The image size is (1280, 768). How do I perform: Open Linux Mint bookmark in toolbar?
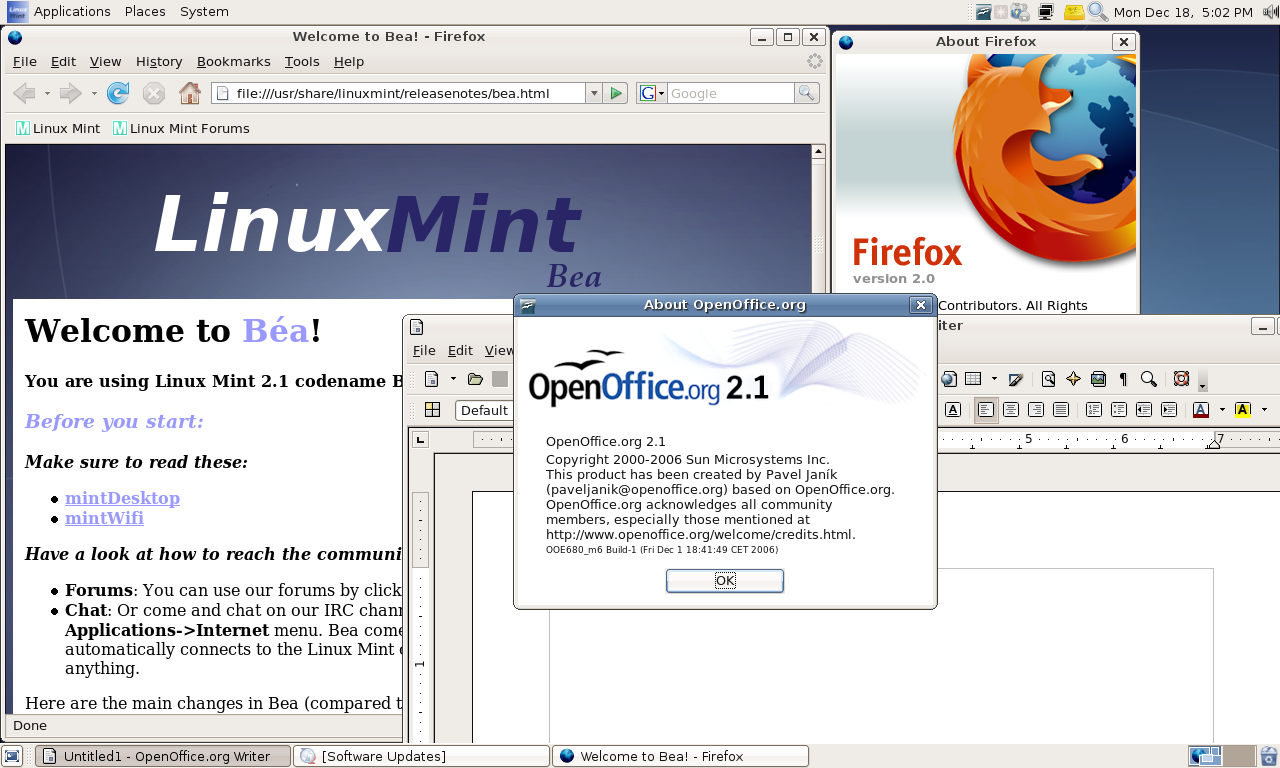click(x=57, y=128)
